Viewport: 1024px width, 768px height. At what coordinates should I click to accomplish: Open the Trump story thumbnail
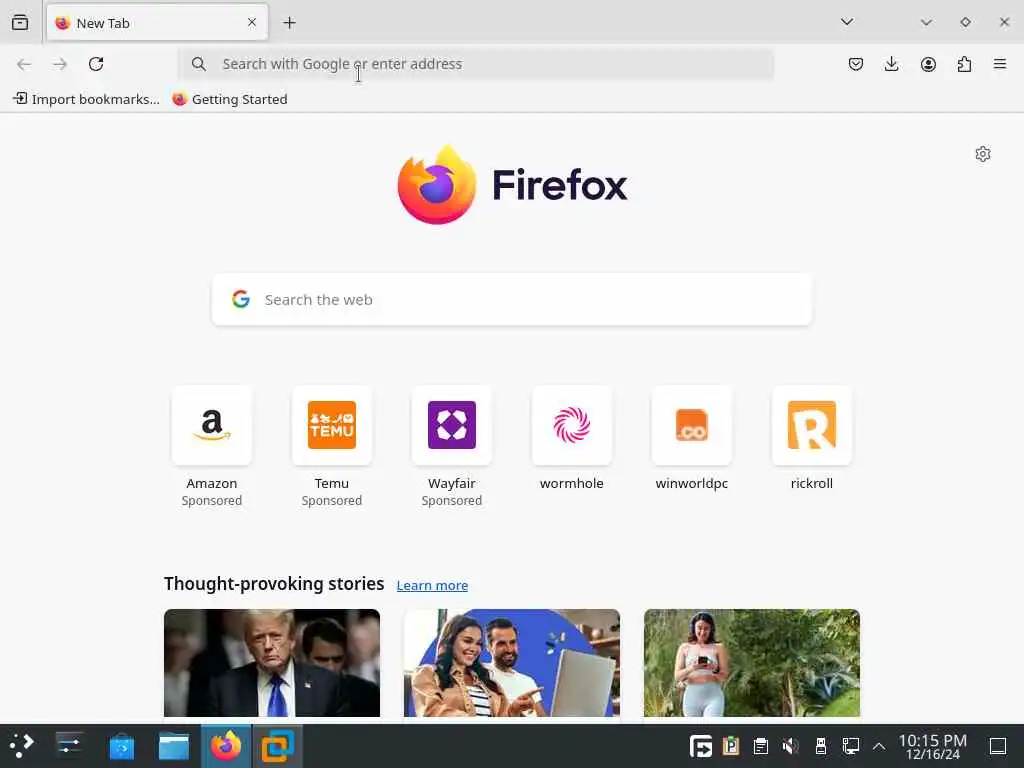point(272,663)
